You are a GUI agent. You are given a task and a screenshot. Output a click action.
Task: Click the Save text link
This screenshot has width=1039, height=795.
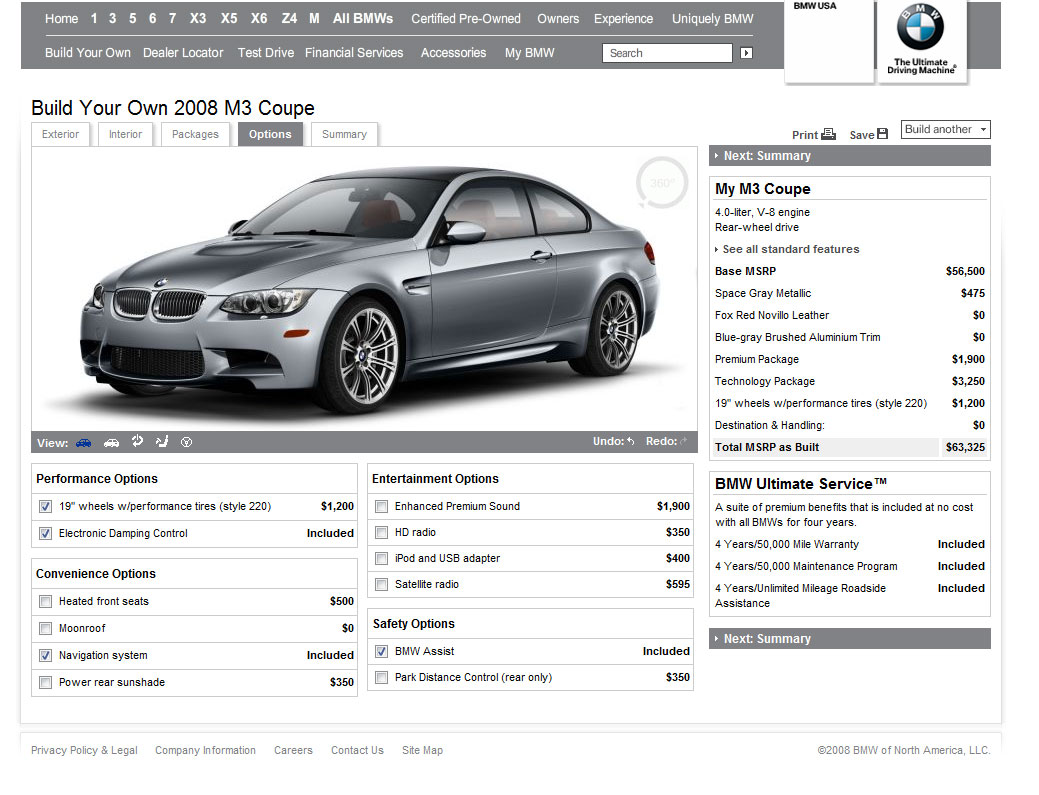point(861,135)
